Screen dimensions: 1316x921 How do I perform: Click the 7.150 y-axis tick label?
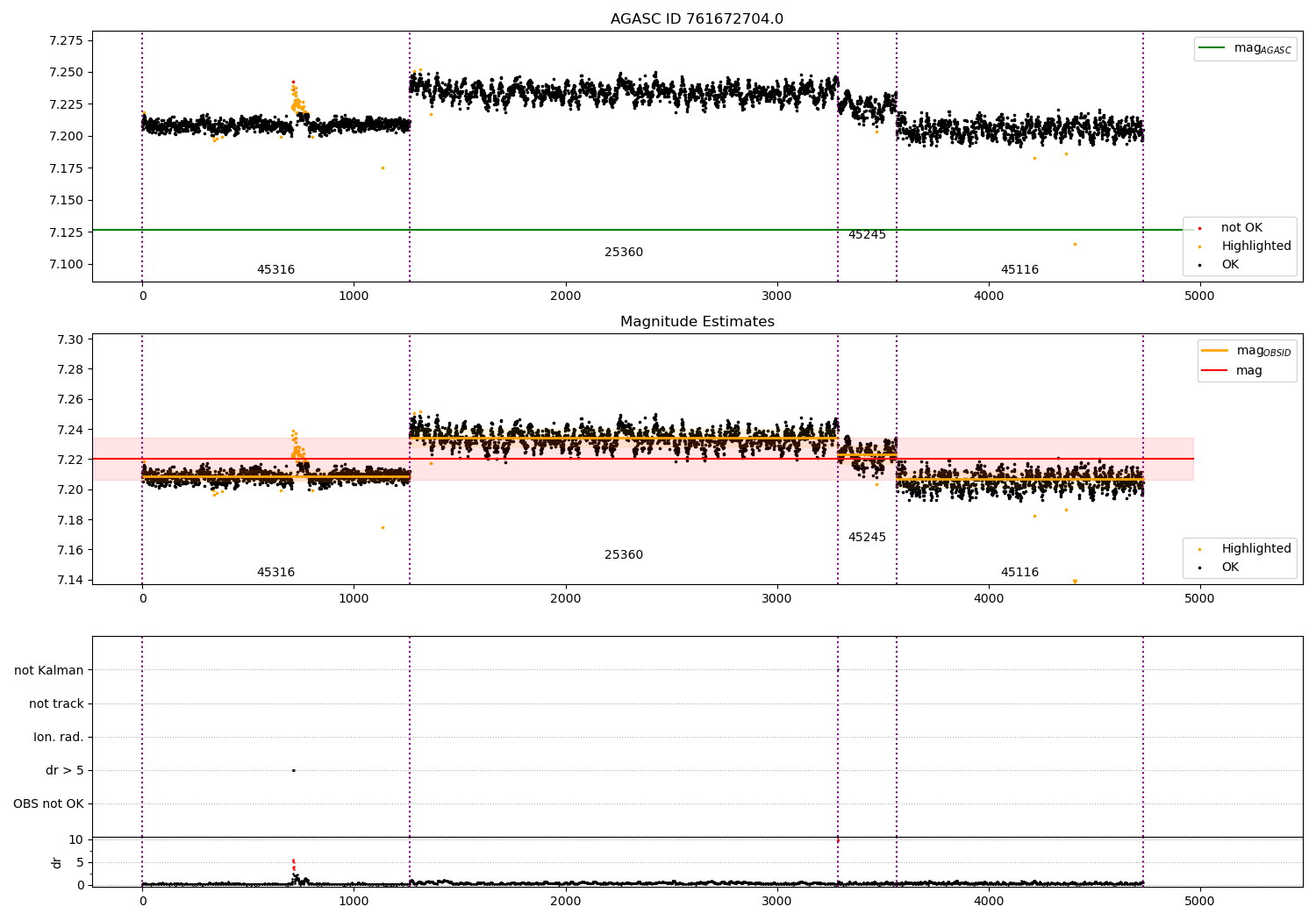(66, 201)
